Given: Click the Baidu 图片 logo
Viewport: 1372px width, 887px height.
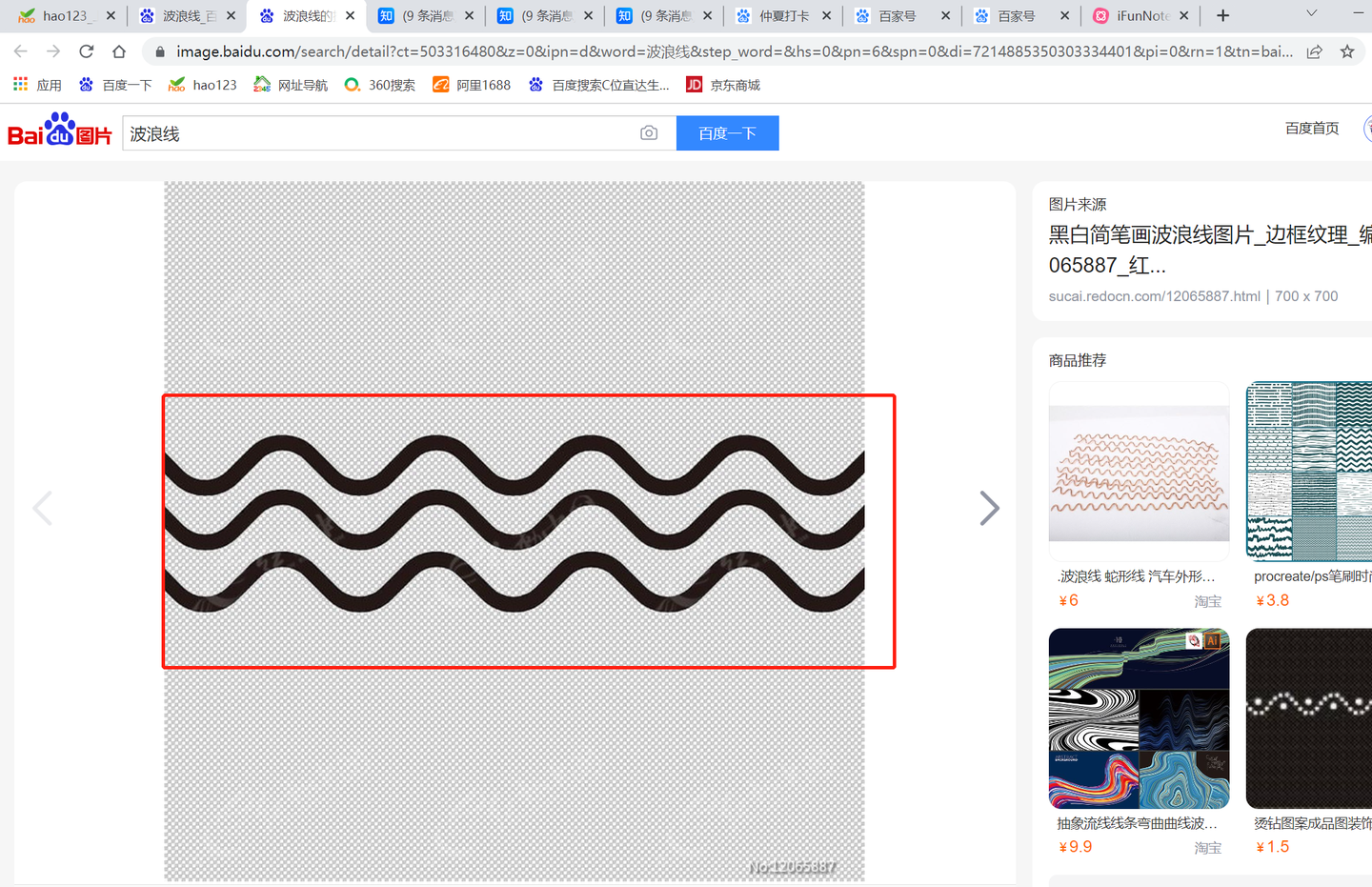Looking at the screenshot, I should point(59,132).
